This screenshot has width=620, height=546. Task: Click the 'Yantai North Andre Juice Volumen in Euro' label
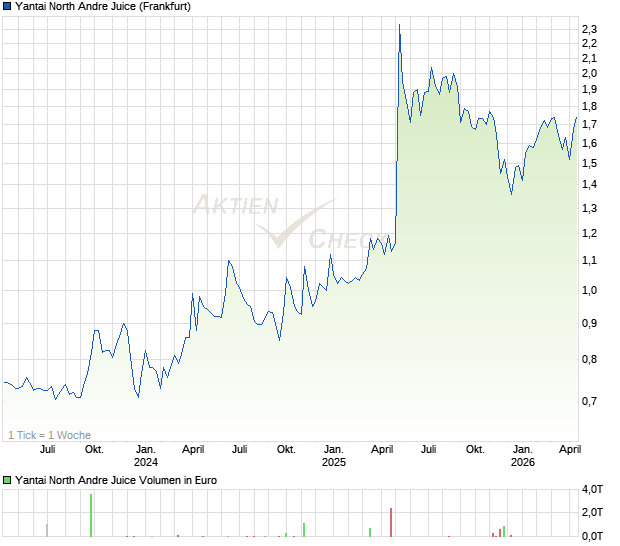coord(116,480)
